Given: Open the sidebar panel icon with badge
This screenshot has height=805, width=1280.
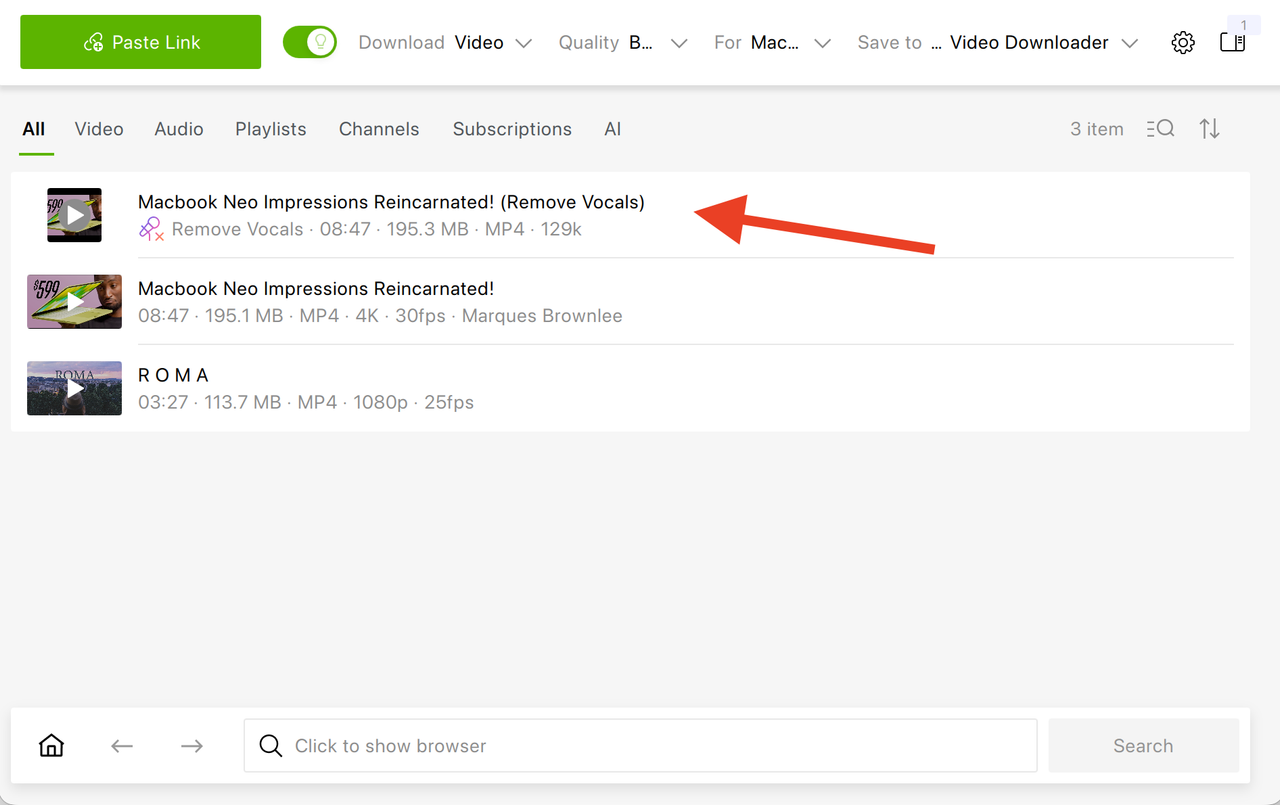Looking at the screenshot, I should (1233, 43).
